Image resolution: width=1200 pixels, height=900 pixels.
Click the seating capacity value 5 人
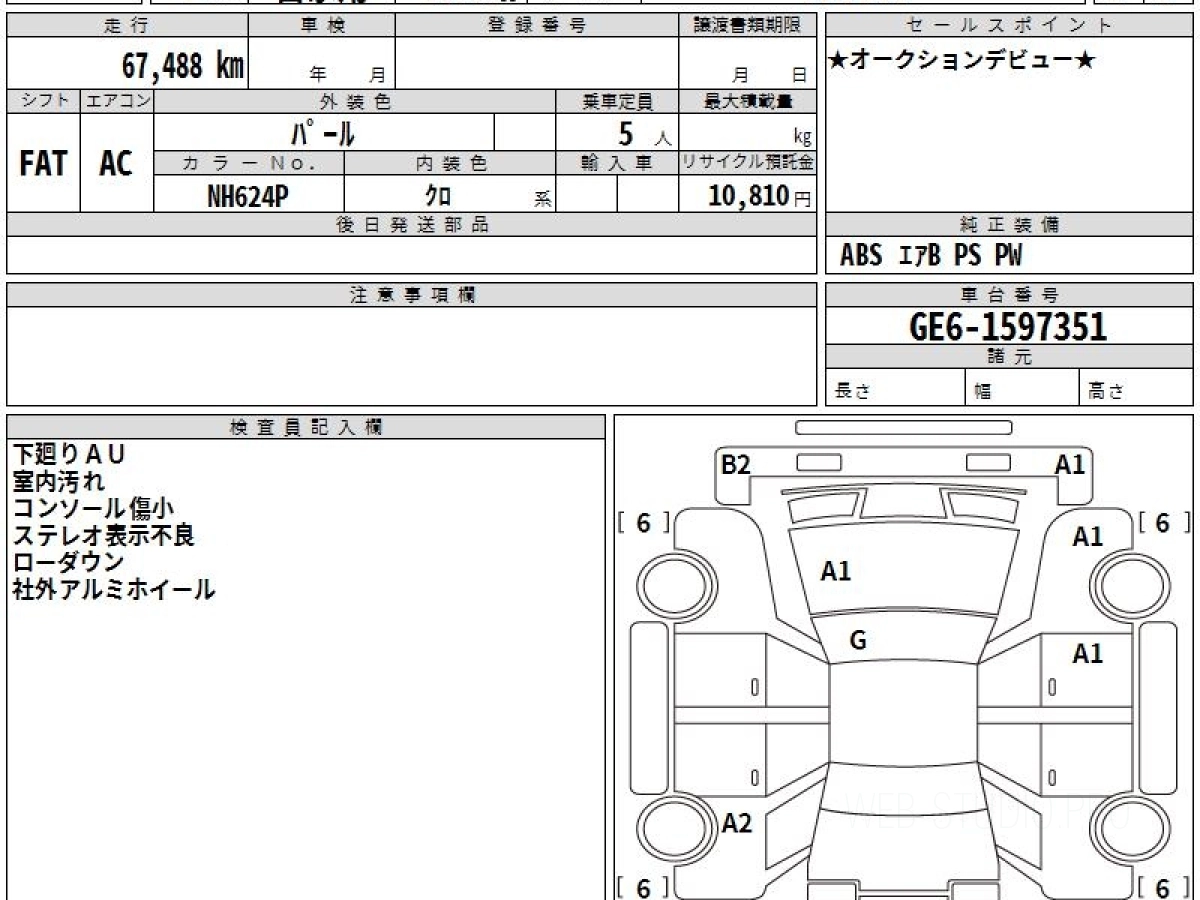click(x=644, y=133)
